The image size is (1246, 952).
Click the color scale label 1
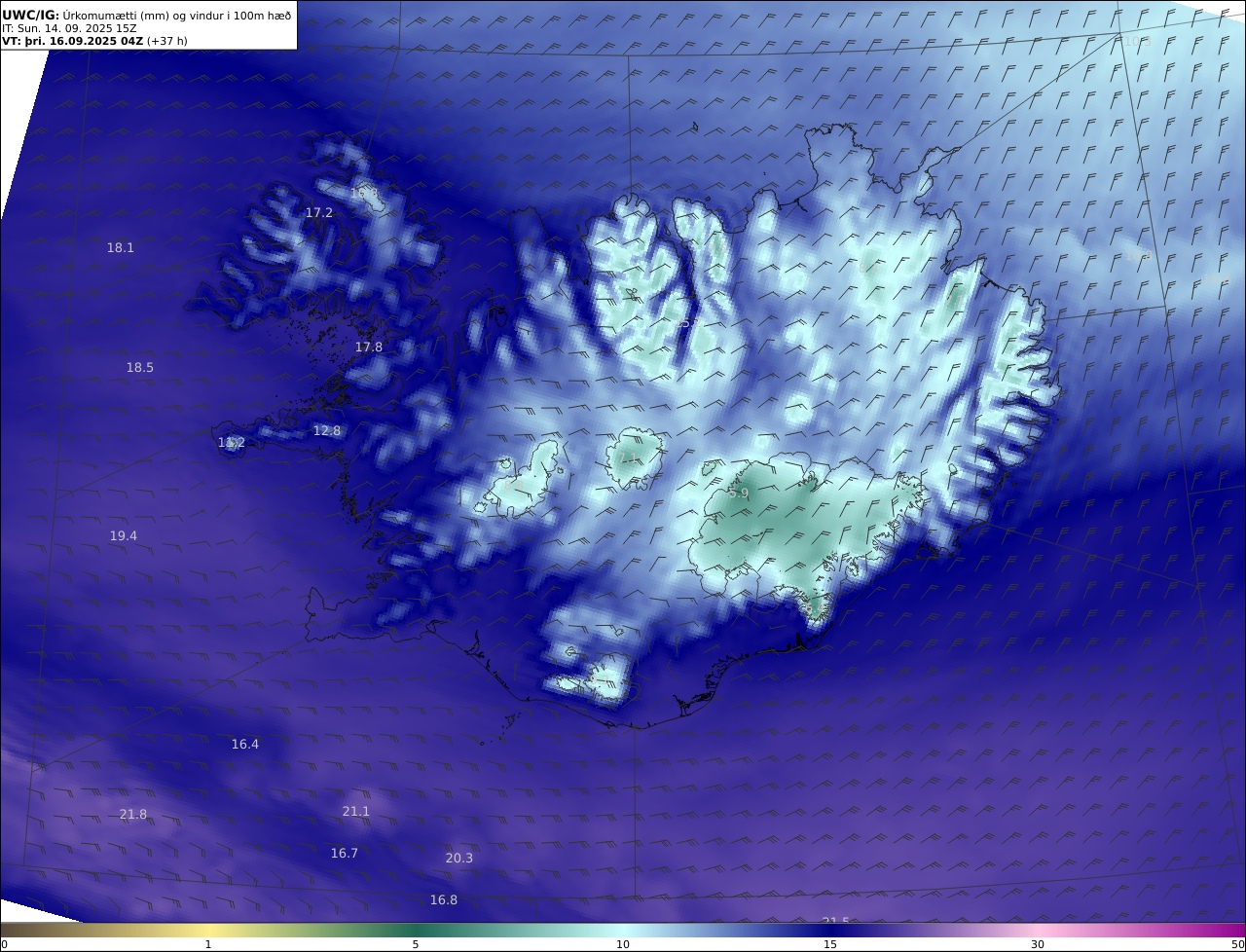pos(208,944)
